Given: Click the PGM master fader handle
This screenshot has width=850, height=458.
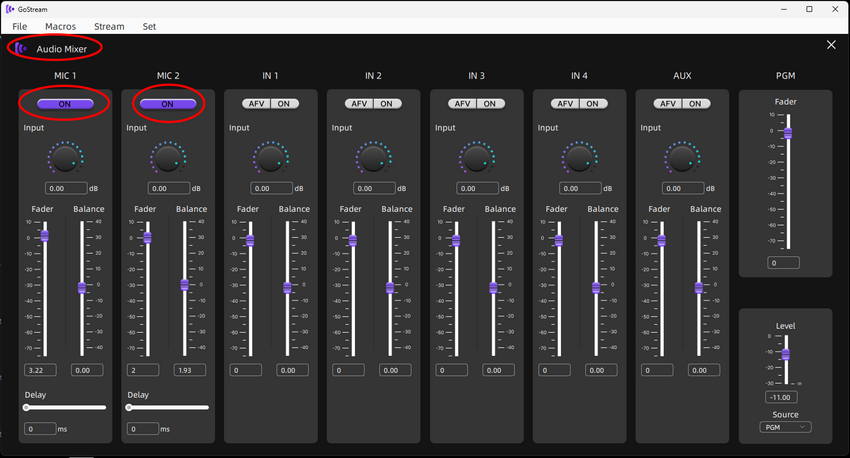Looking at the screenshot, I should coord(788,133).
